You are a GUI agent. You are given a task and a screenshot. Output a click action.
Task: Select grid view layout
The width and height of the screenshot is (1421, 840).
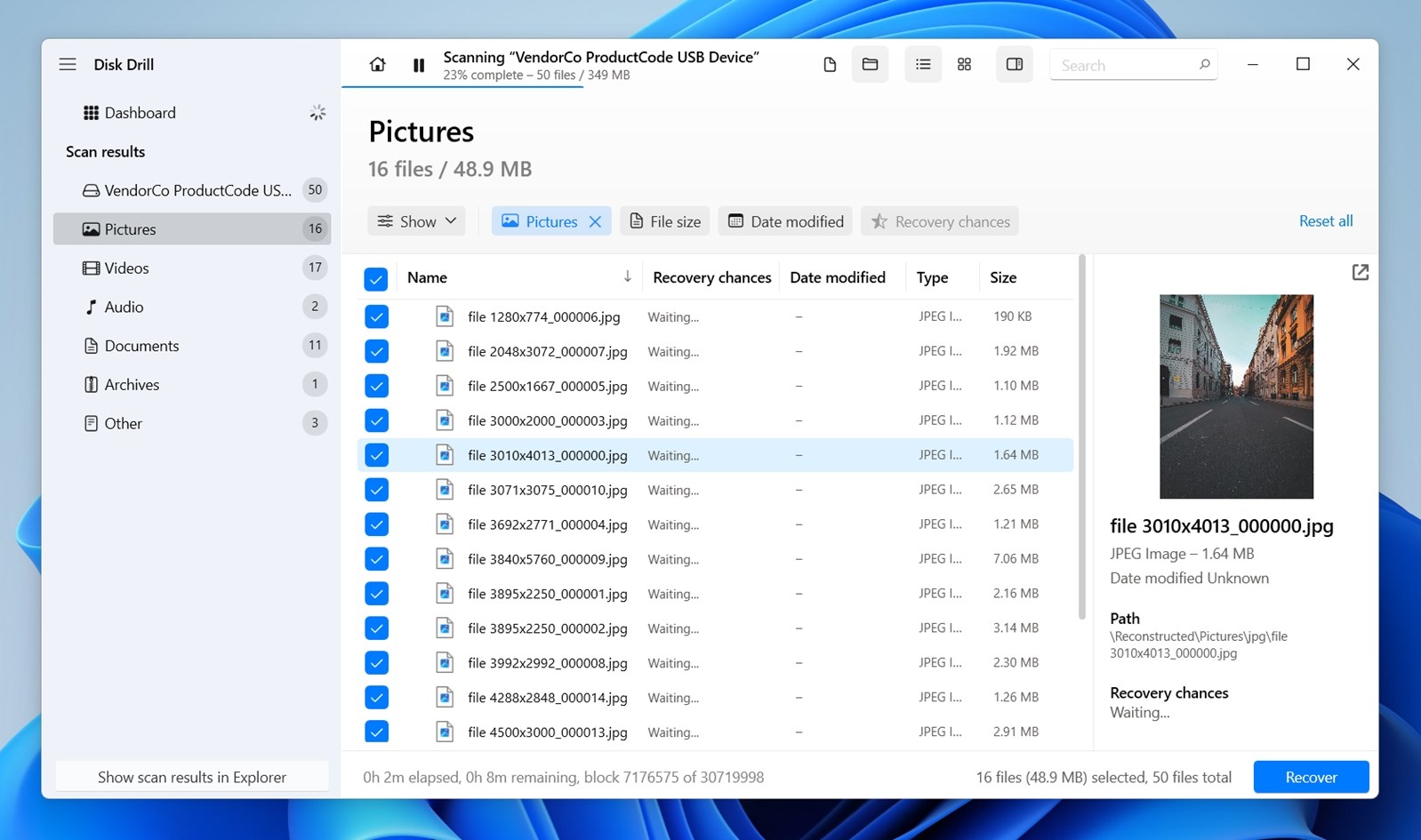[x=964, y=65]
